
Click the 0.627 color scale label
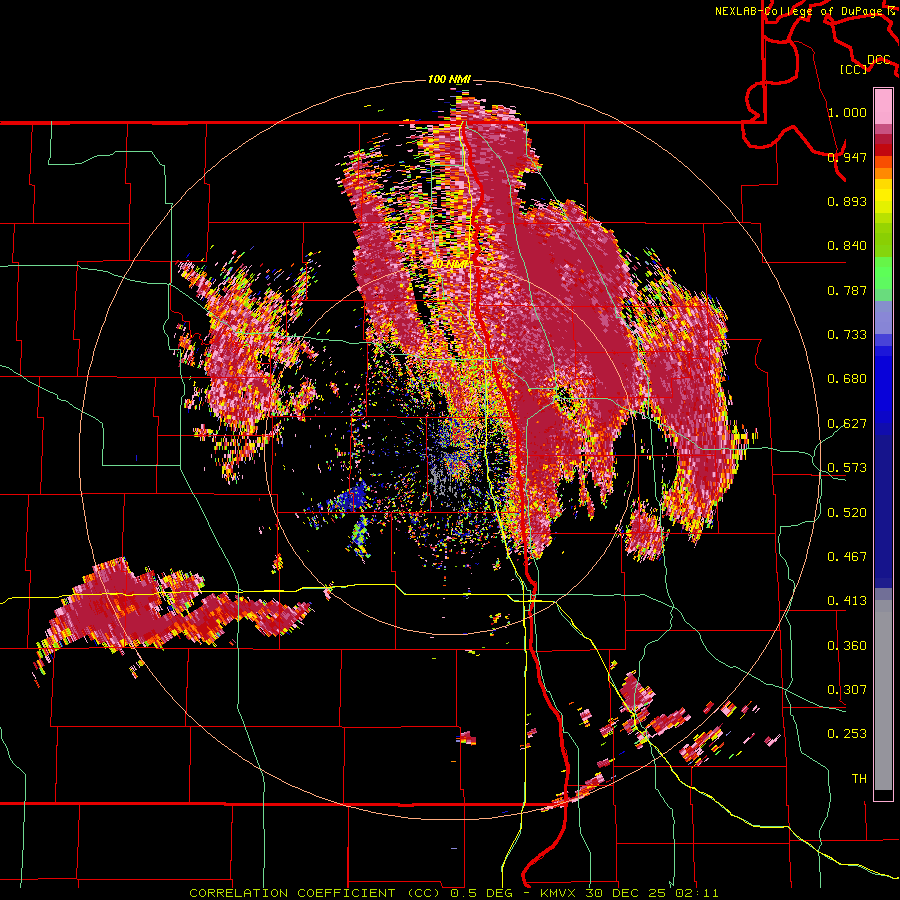click(x=847, y=424)
